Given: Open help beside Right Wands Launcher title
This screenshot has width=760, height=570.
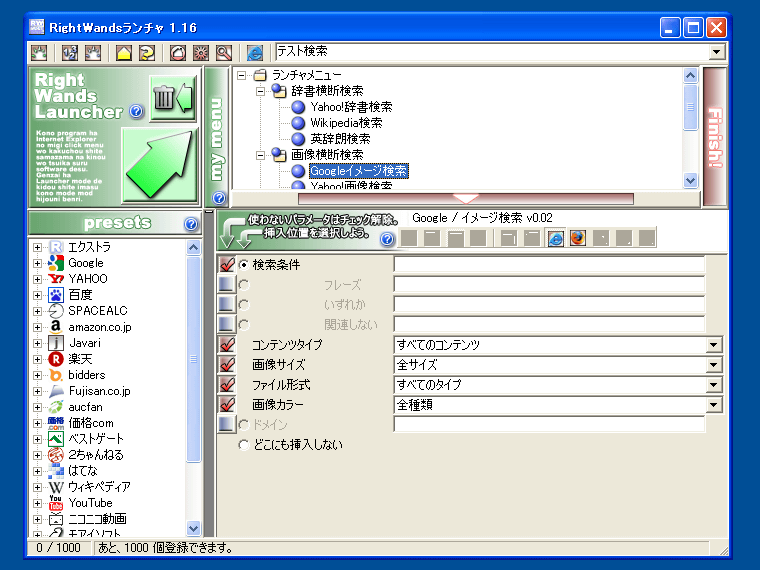Looking at the screenshot, I should [137, 112].
